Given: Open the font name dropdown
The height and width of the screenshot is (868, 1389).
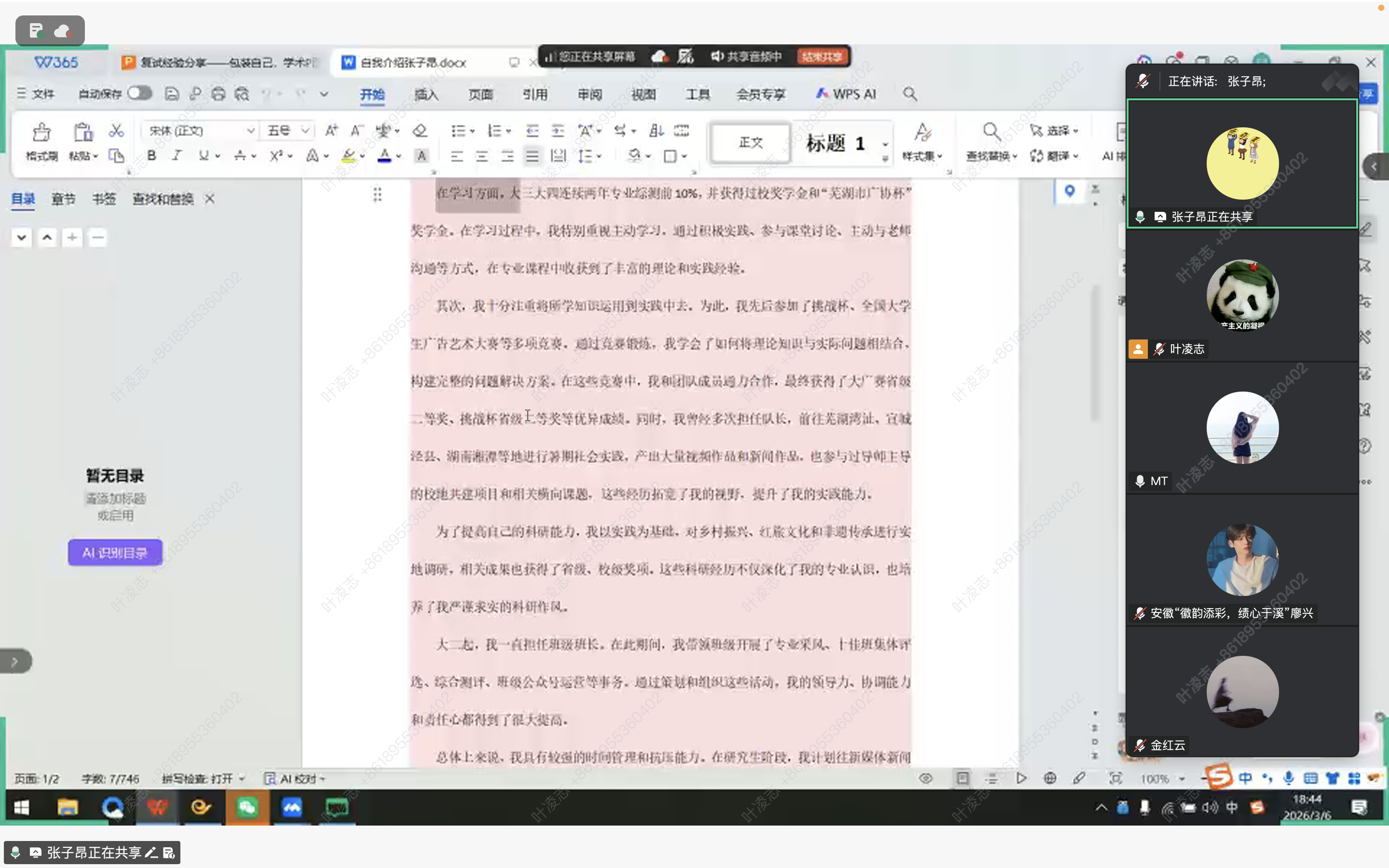Looking at the screenshot, I should 251,131.
